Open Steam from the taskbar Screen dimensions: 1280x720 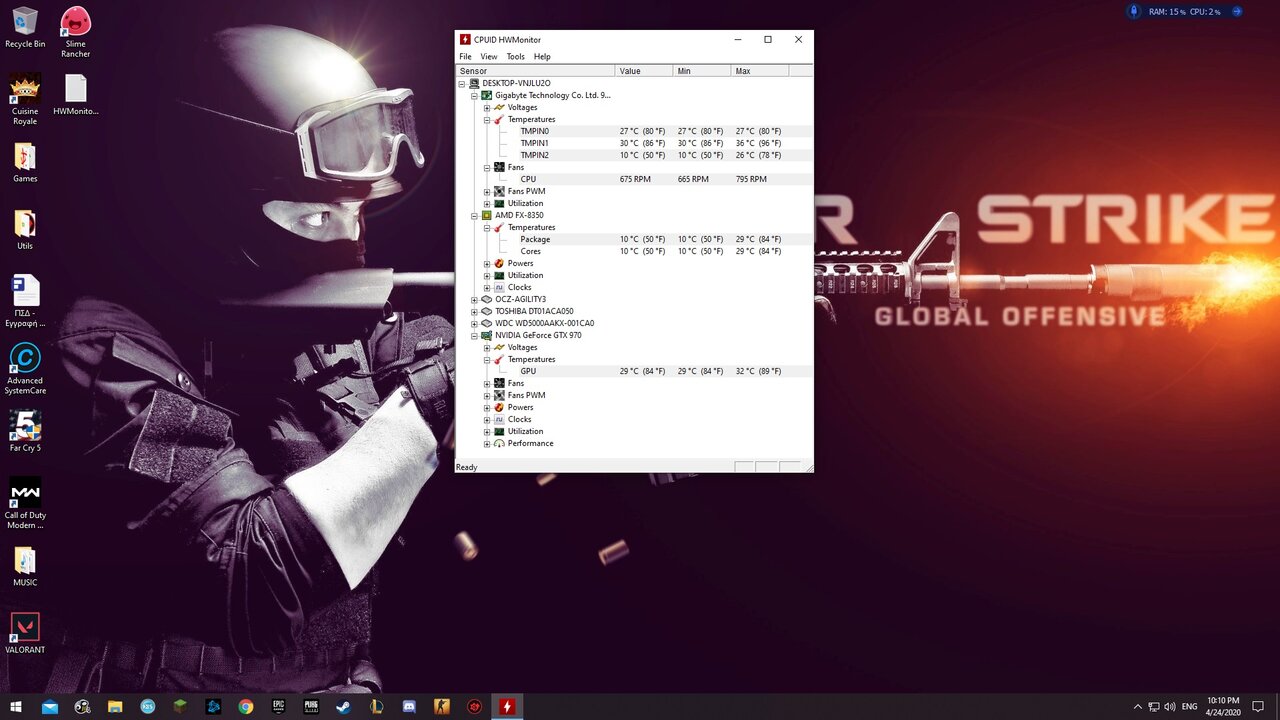(343, 707)
